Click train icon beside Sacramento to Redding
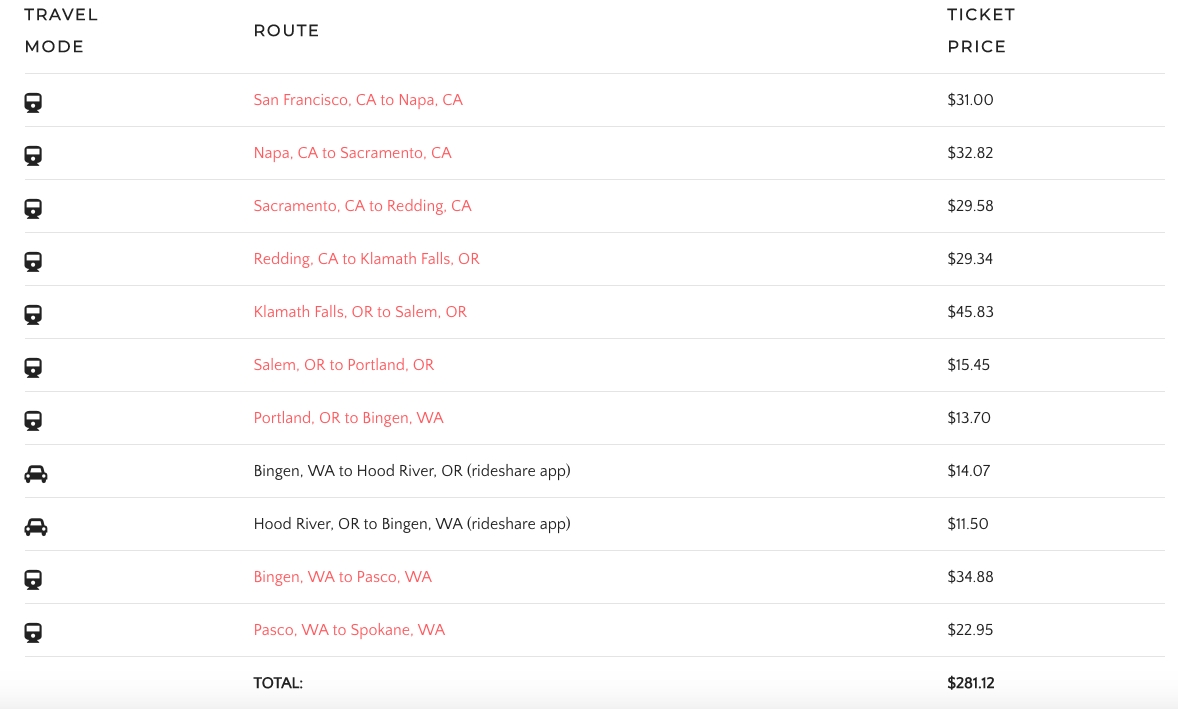Screen dimensions: 1178x709 (33, 208)
